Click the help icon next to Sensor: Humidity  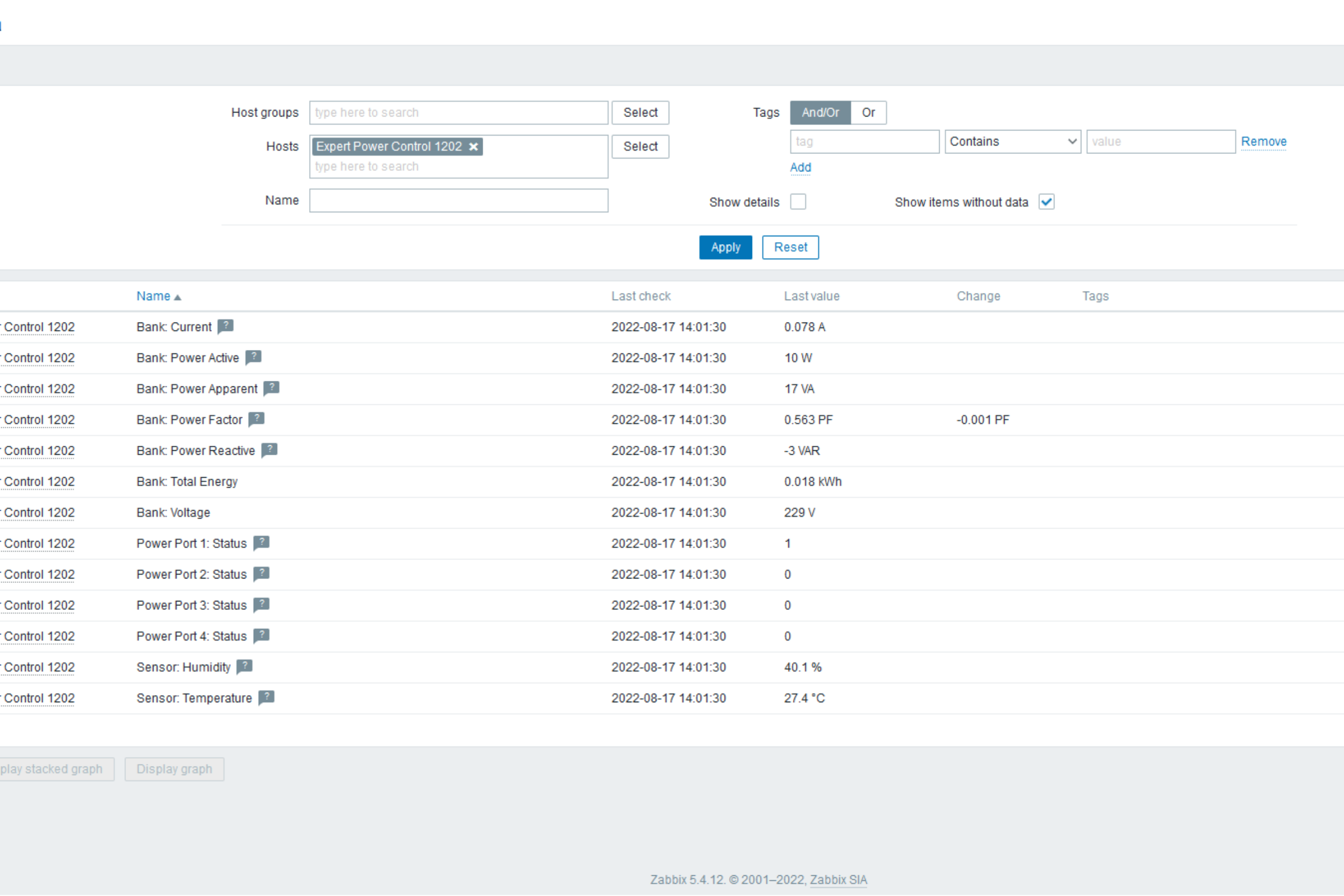tap(245, 666)
